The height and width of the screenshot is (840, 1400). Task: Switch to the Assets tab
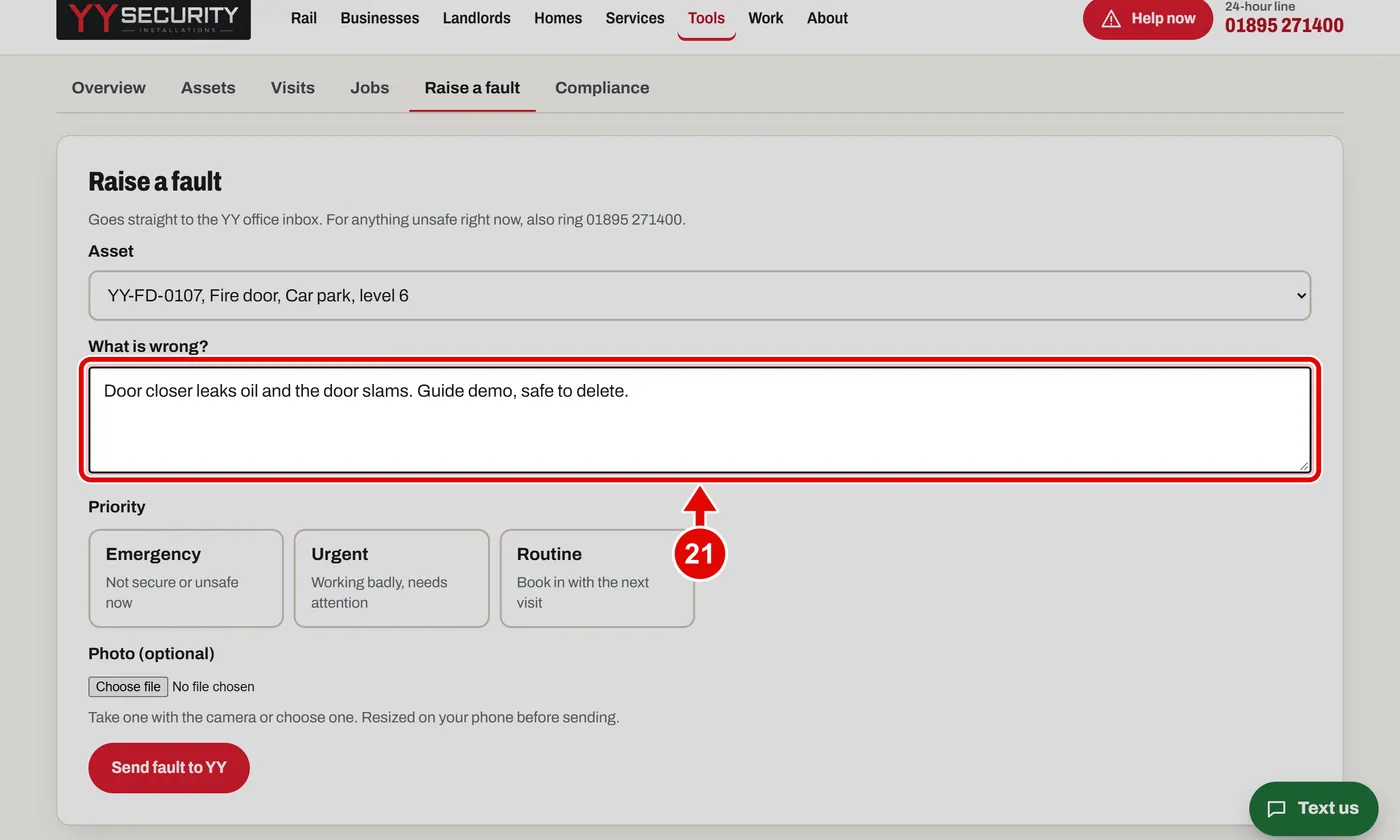208,88
